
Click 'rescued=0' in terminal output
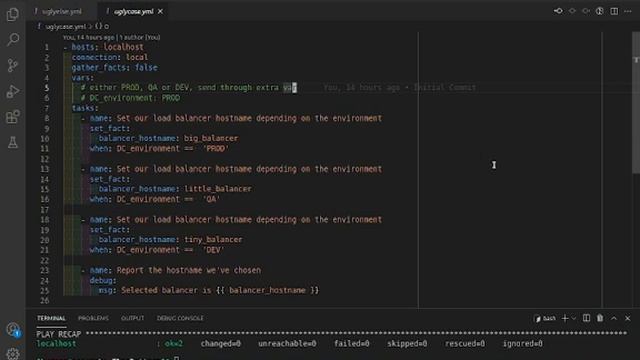click(x=465, y=344)
